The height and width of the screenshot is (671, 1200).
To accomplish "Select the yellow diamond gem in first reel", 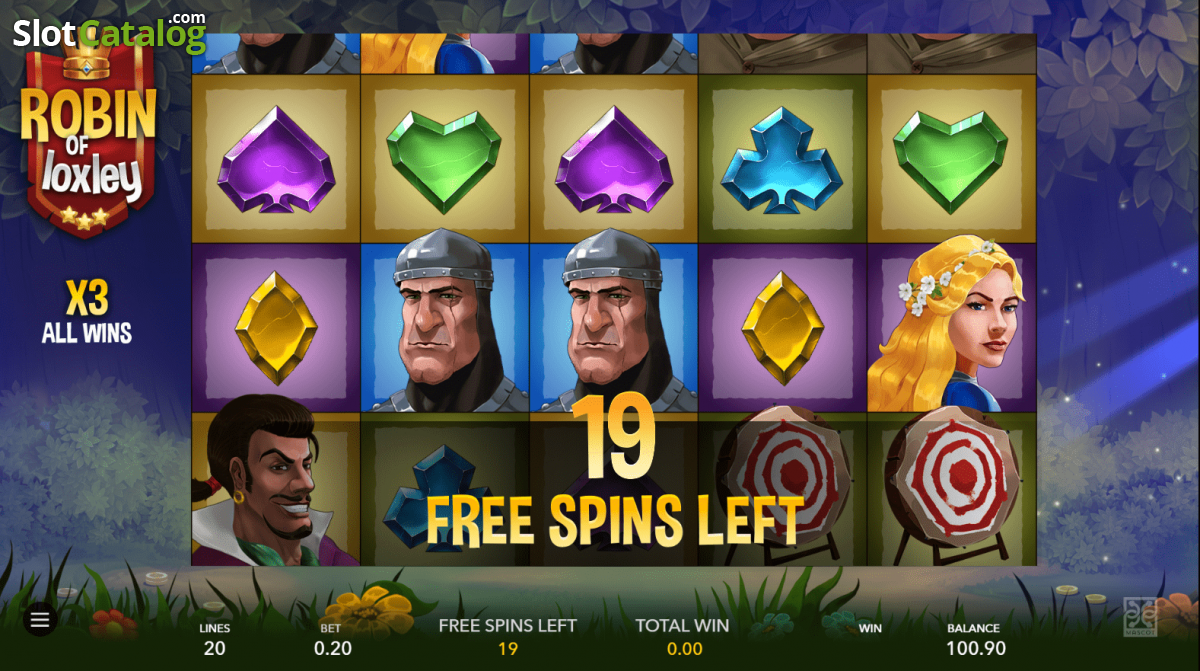I will pyautogui.click(x=276, y=327).
